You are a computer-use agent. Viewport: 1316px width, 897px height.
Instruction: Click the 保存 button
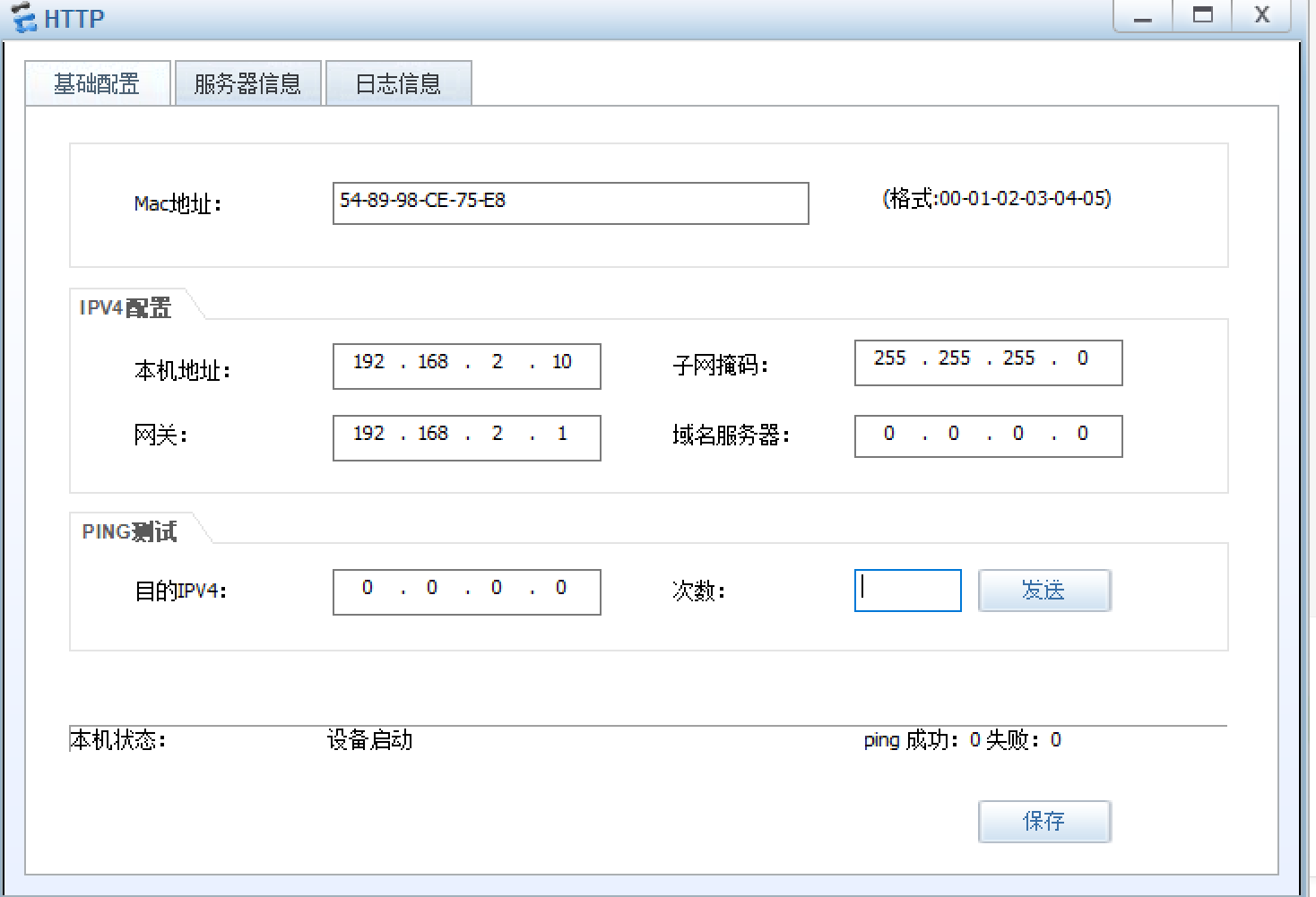1044,822
